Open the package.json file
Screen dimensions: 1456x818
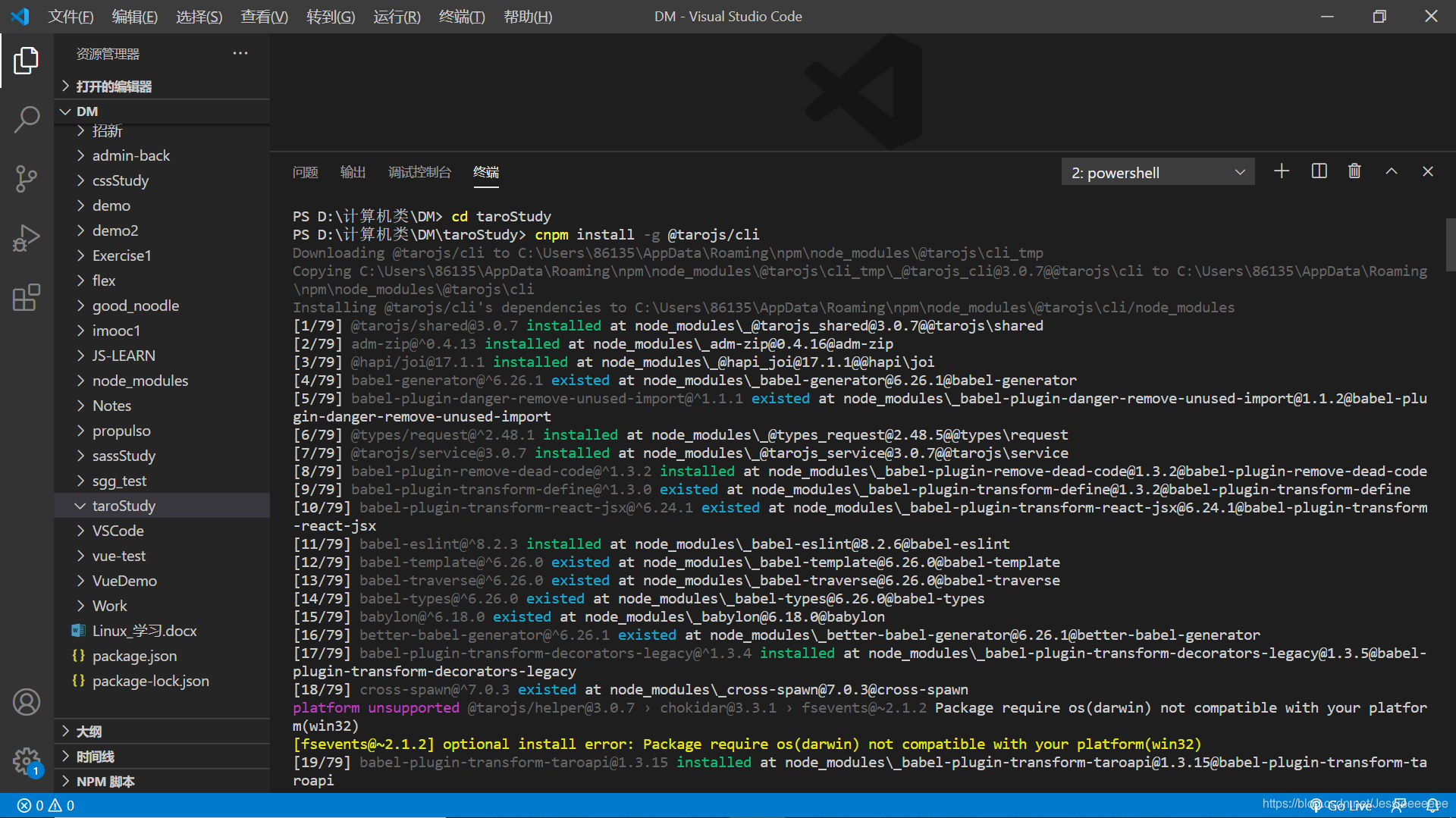pos(162,656)
